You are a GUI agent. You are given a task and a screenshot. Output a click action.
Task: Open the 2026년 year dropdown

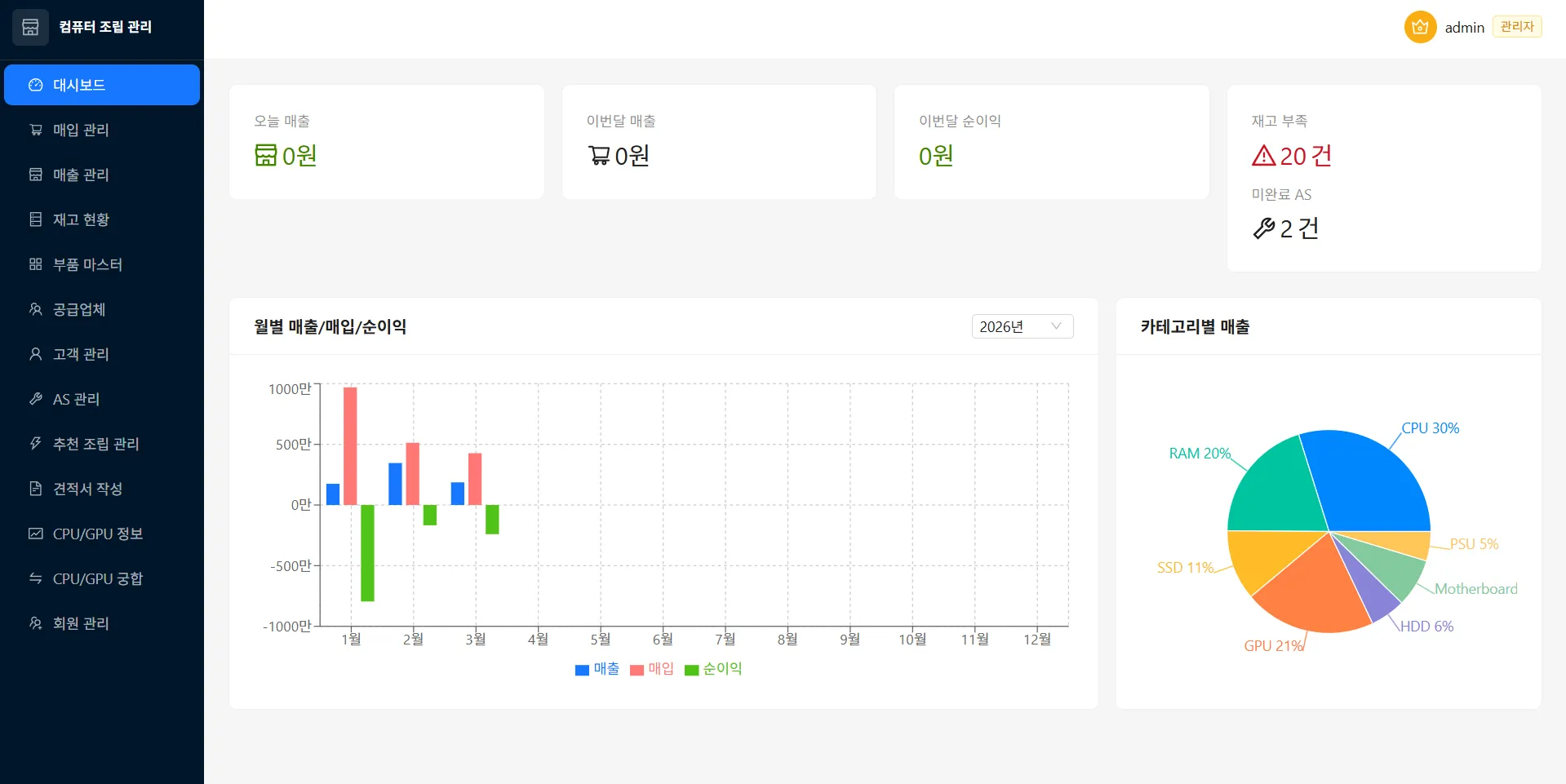point(1022,326)
